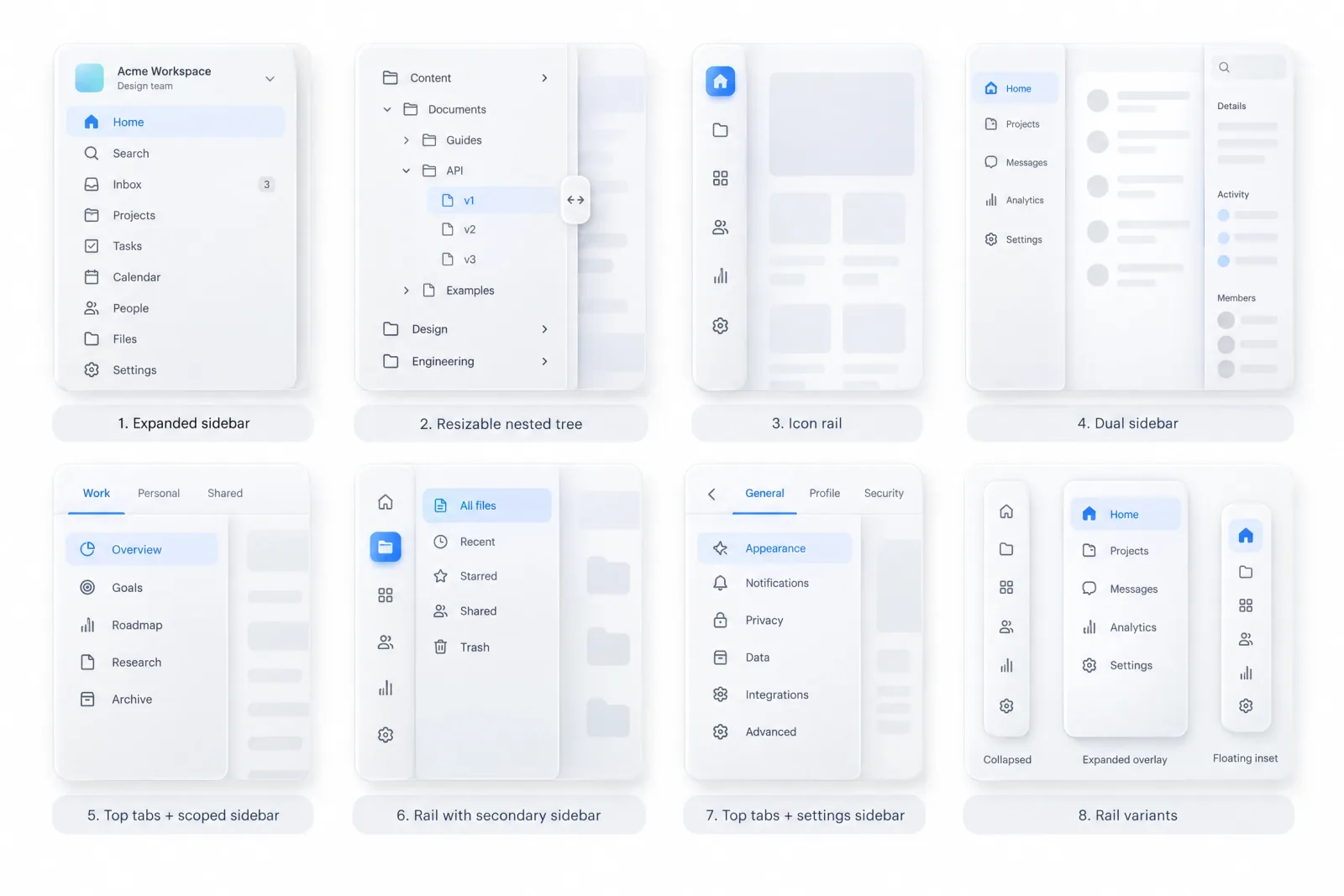
Task: Click the search field in the dual sidebar details panel
Action: (1248, 67)
